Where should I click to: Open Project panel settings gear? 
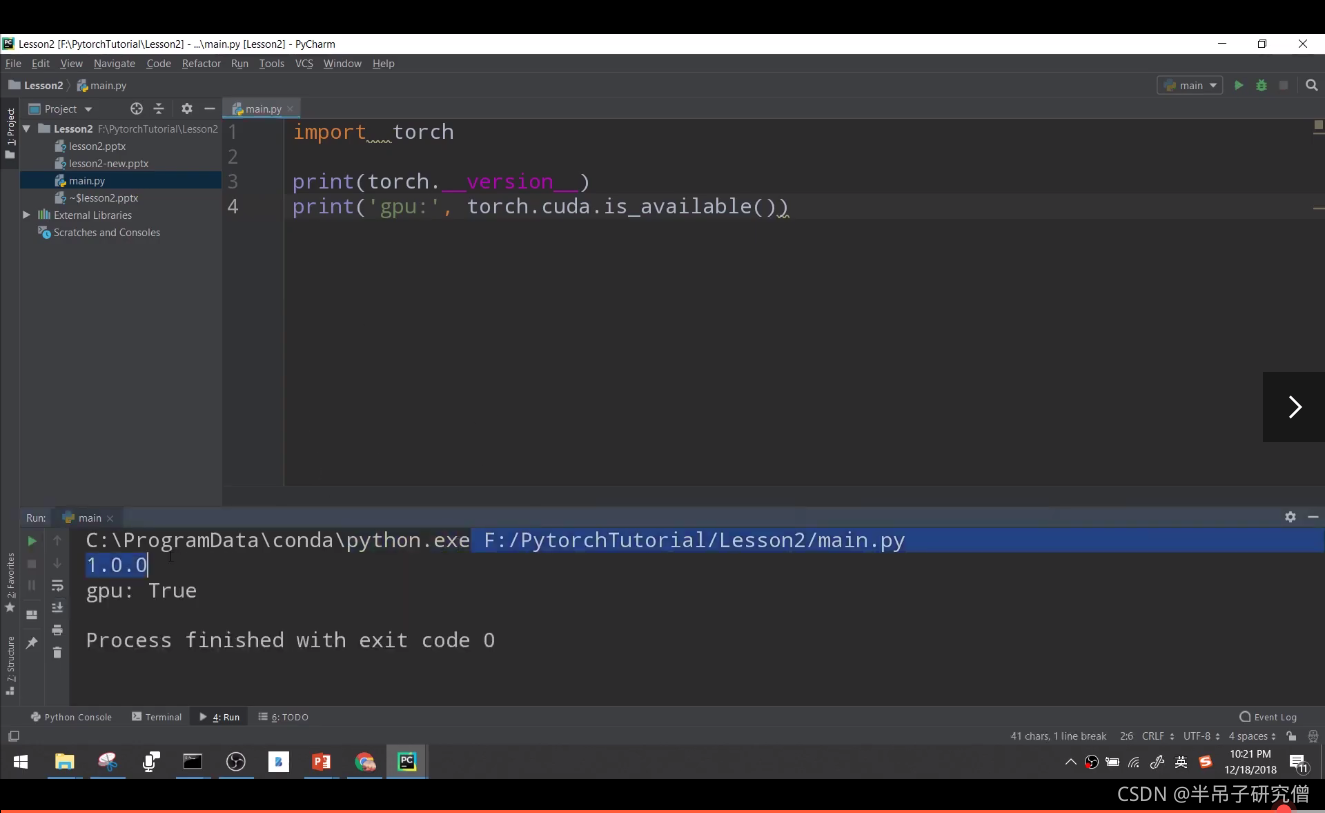coord(187,108)
